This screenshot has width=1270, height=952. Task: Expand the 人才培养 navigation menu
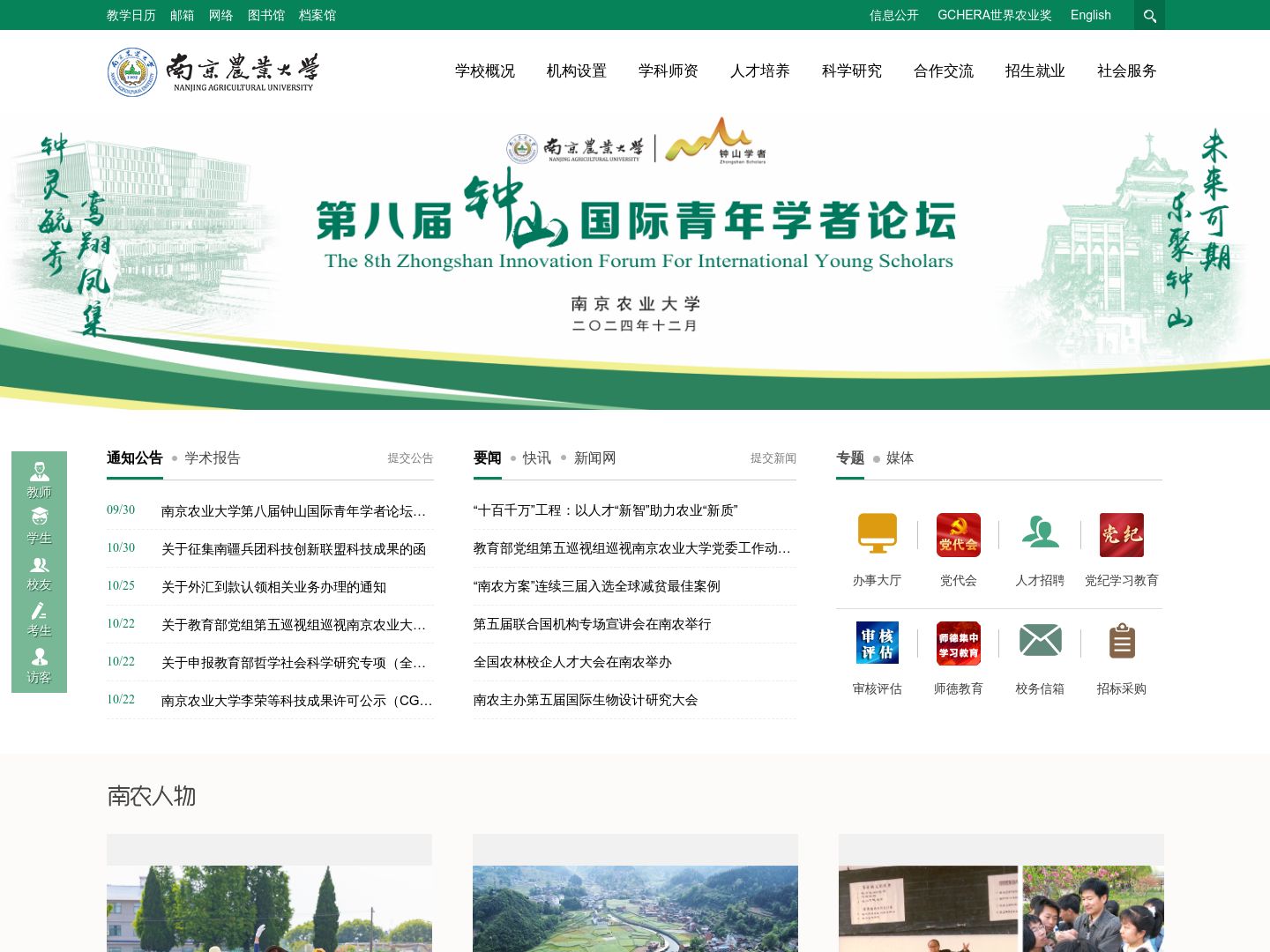point(759,71)
